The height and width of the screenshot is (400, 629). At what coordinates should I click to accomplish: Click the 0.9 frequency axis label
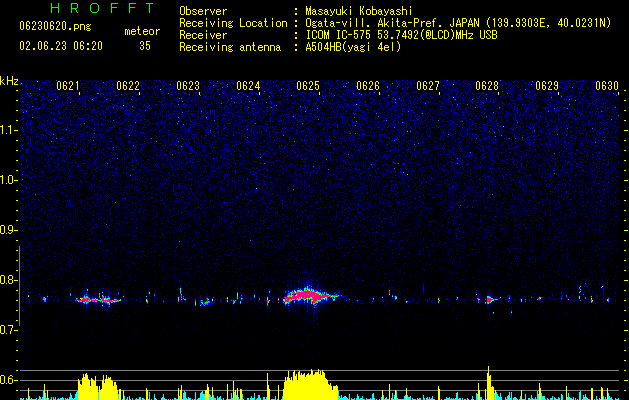pyautogui.click(x=9, y=229)
